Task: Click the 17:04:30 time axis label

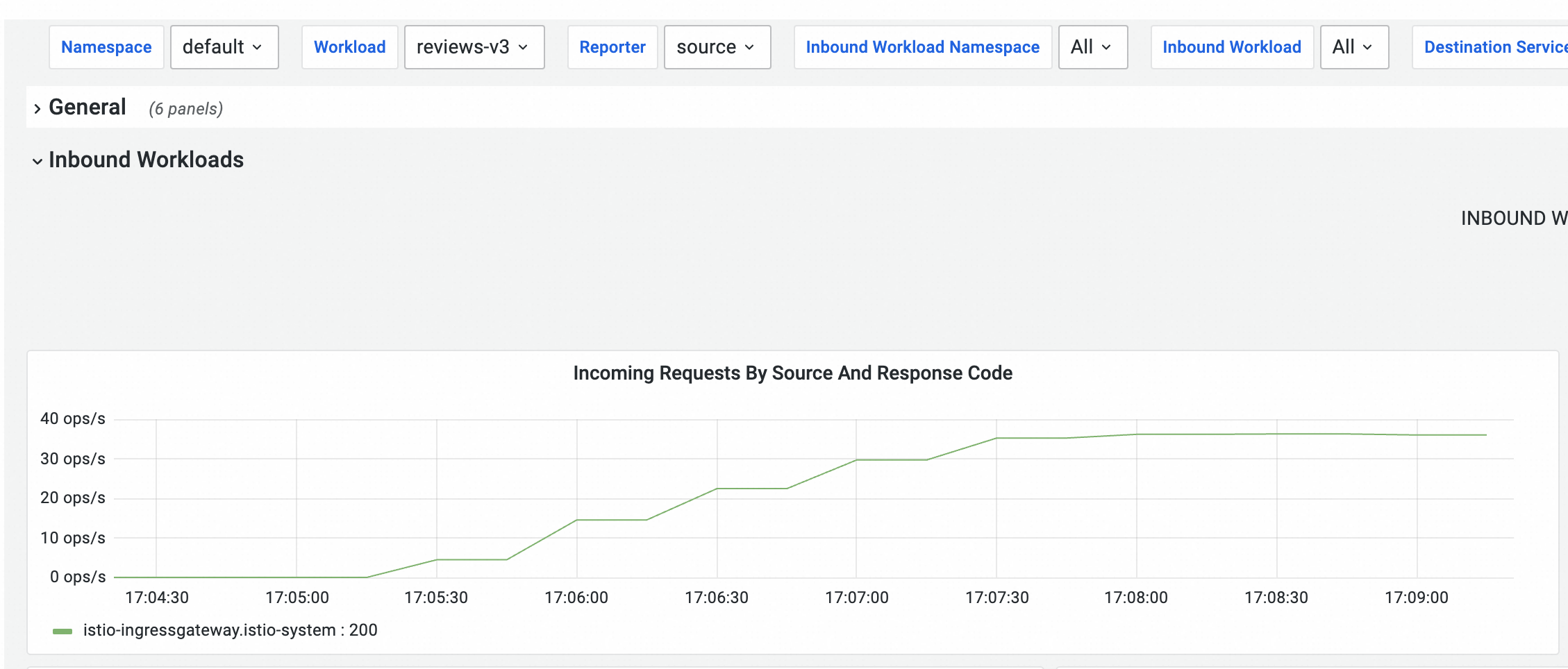Action: (157, 598)
